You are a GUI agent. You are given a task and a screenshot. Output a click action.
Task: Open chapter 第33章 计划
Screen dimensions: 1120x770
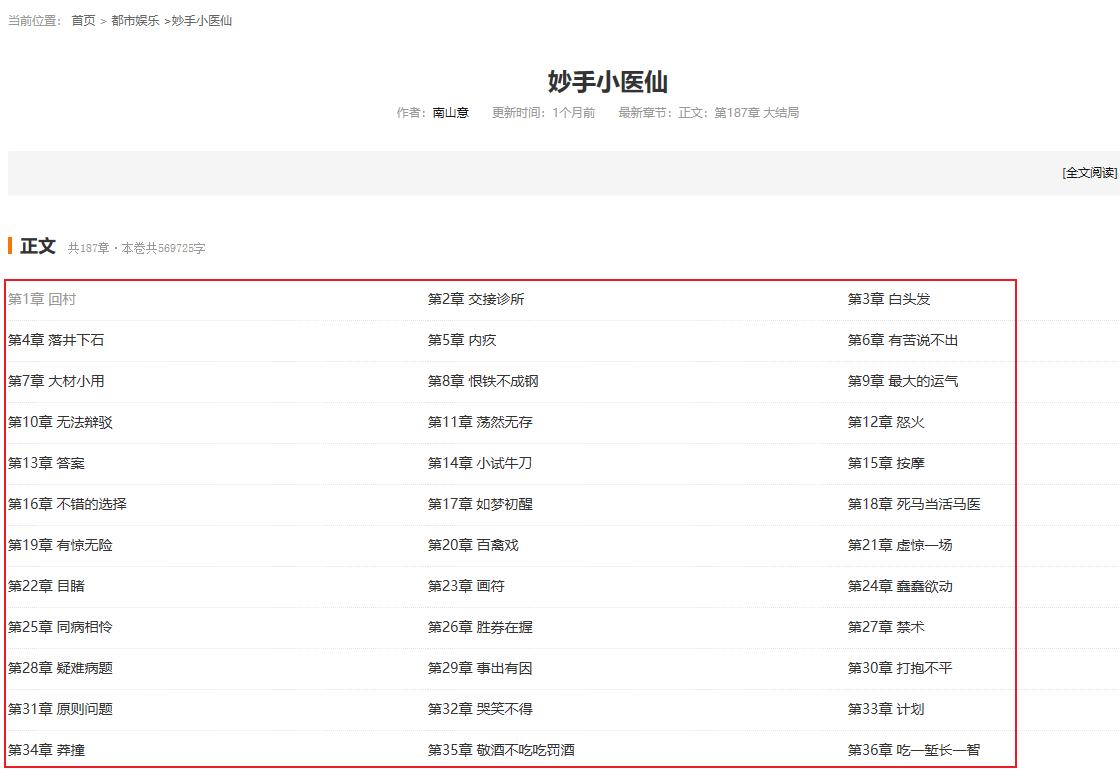(x=886, y=709)
